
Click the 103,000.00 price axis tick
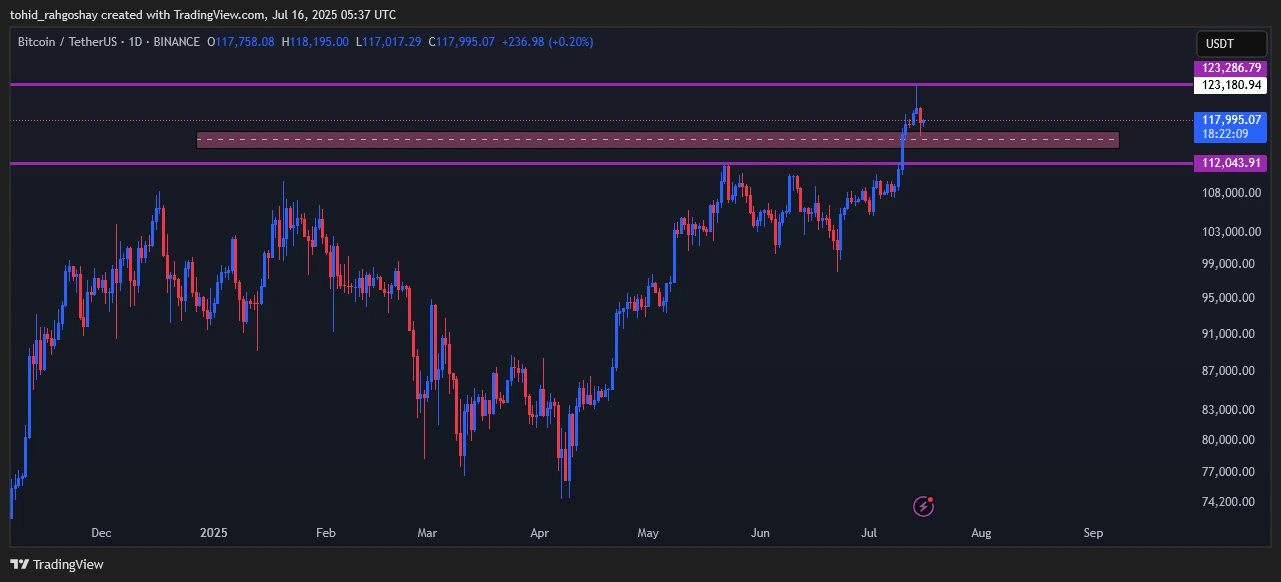click(x=1229, y=232)
